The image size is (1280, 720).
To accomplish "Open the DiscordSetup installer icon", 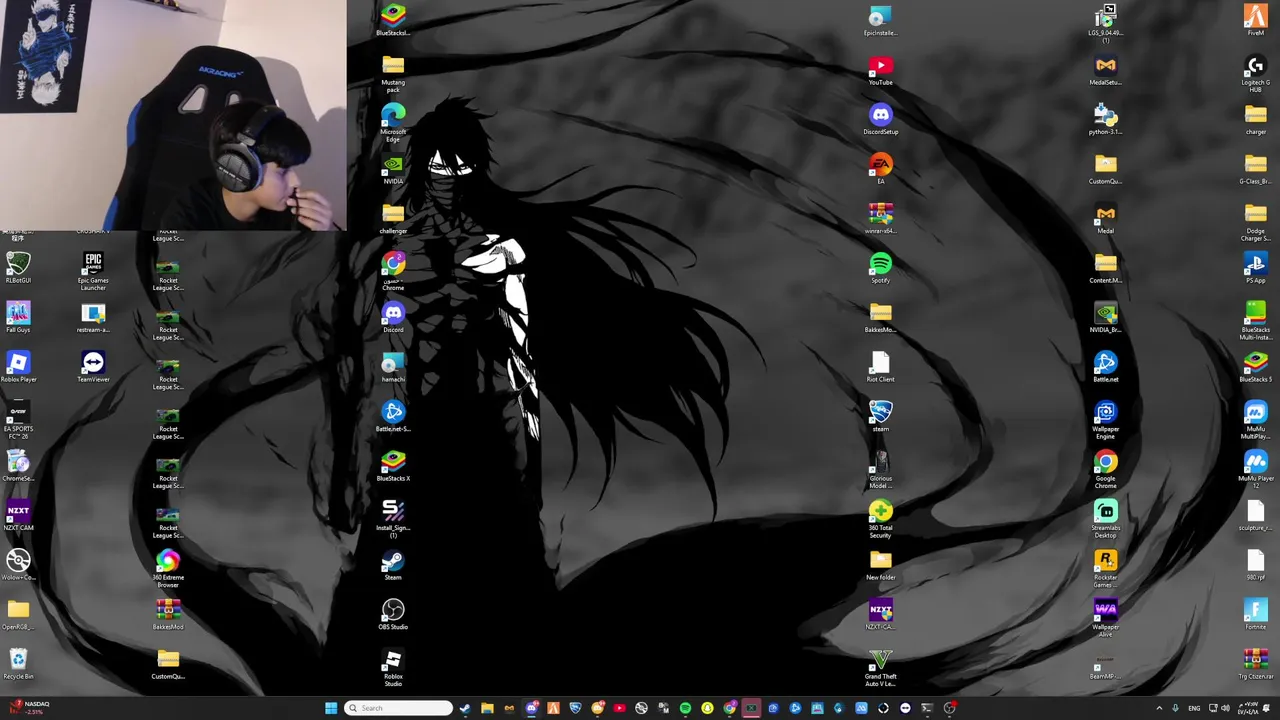I will 880,119.
